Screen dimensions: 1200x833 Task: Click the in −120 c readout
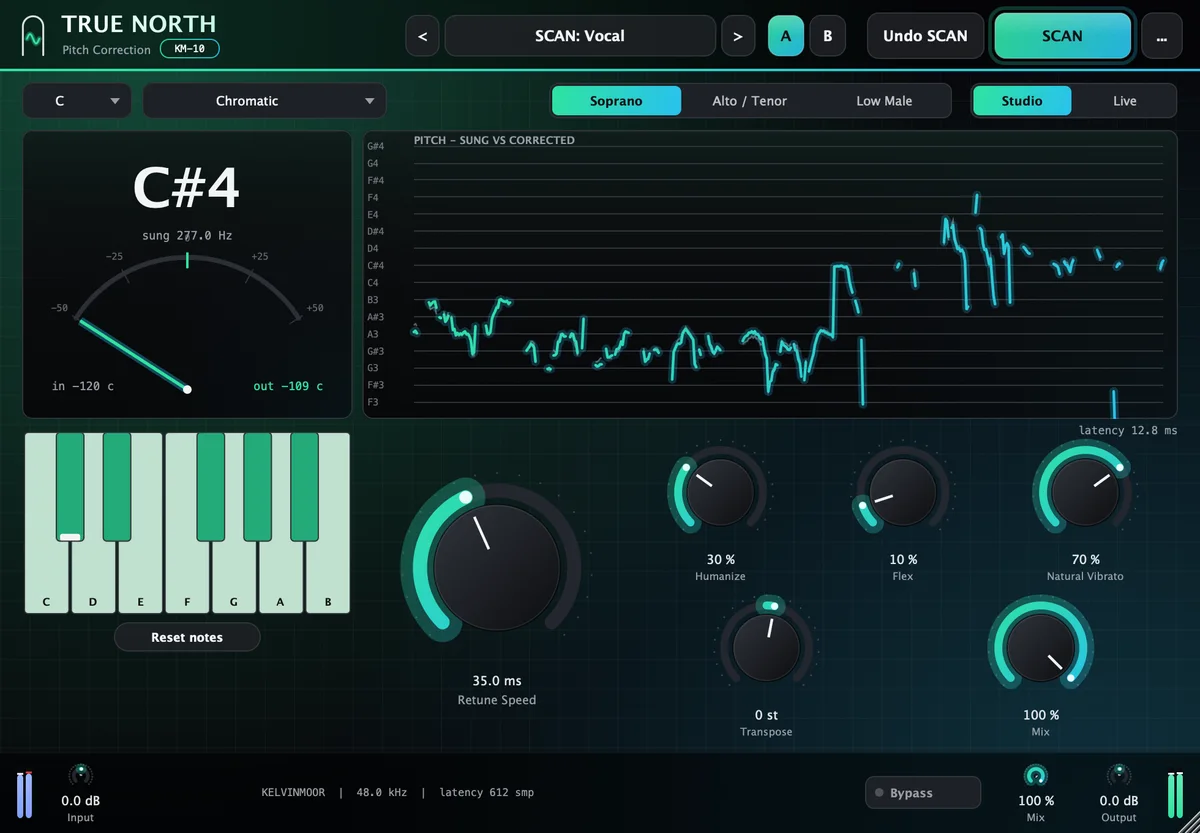[83, 386]
